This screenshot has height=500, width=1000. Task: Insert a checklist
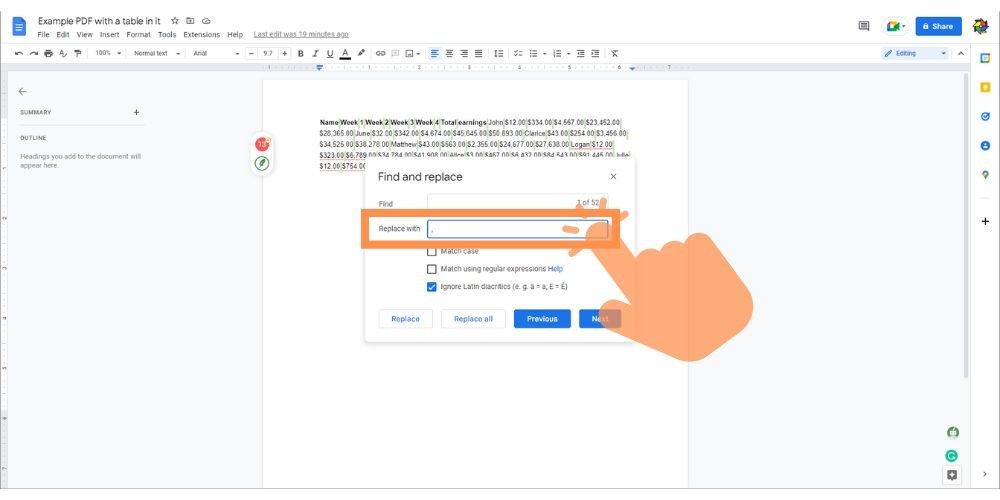(x=518, y=54)
